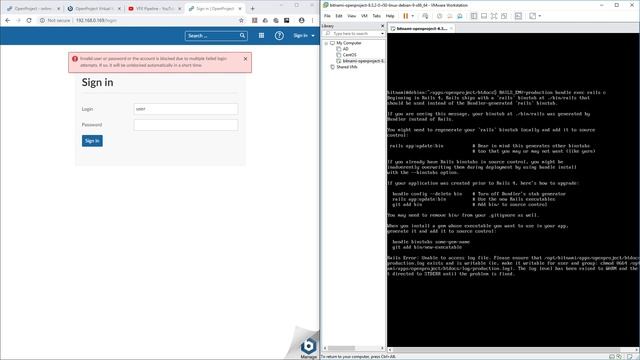
Task: Go back in the Chrome browser
Action: click(8, 20)
